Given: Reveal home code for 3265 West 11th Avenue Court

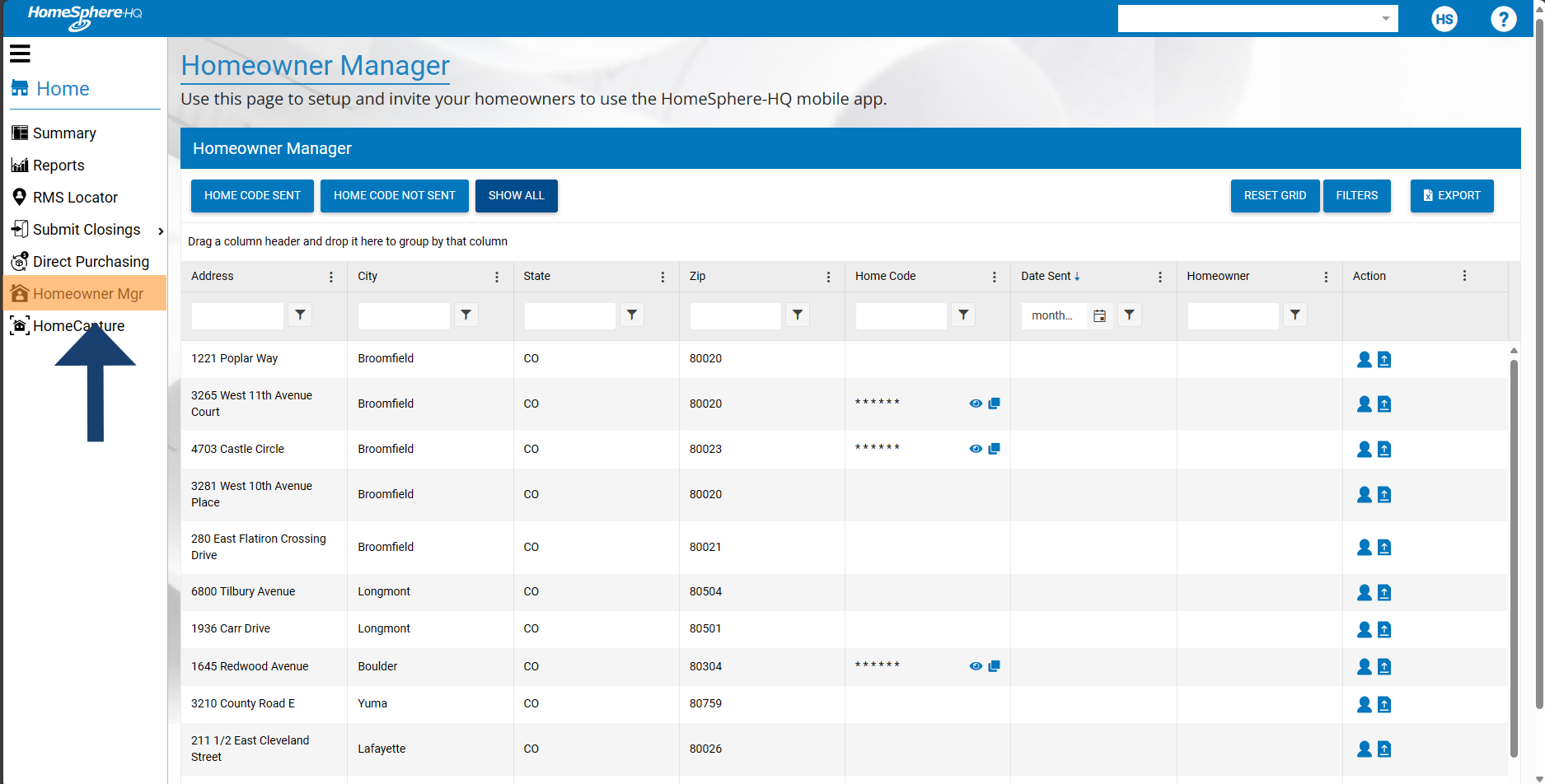Looking at the screenshot, I should click(x=976, y=404).
